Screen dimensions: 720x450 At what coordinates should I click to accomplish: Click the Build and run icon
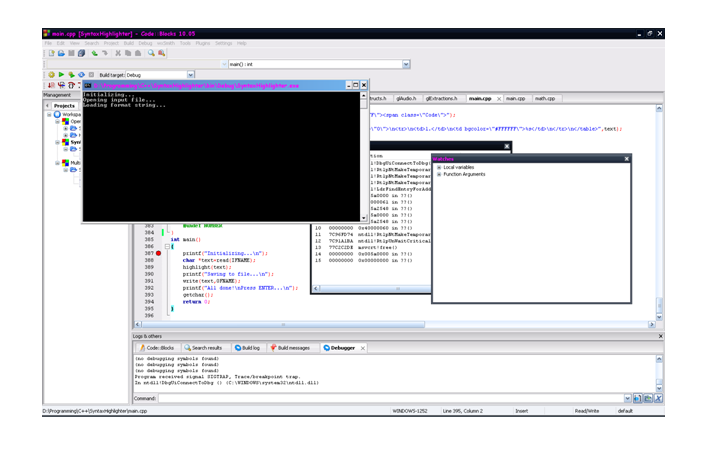(71, 74)
